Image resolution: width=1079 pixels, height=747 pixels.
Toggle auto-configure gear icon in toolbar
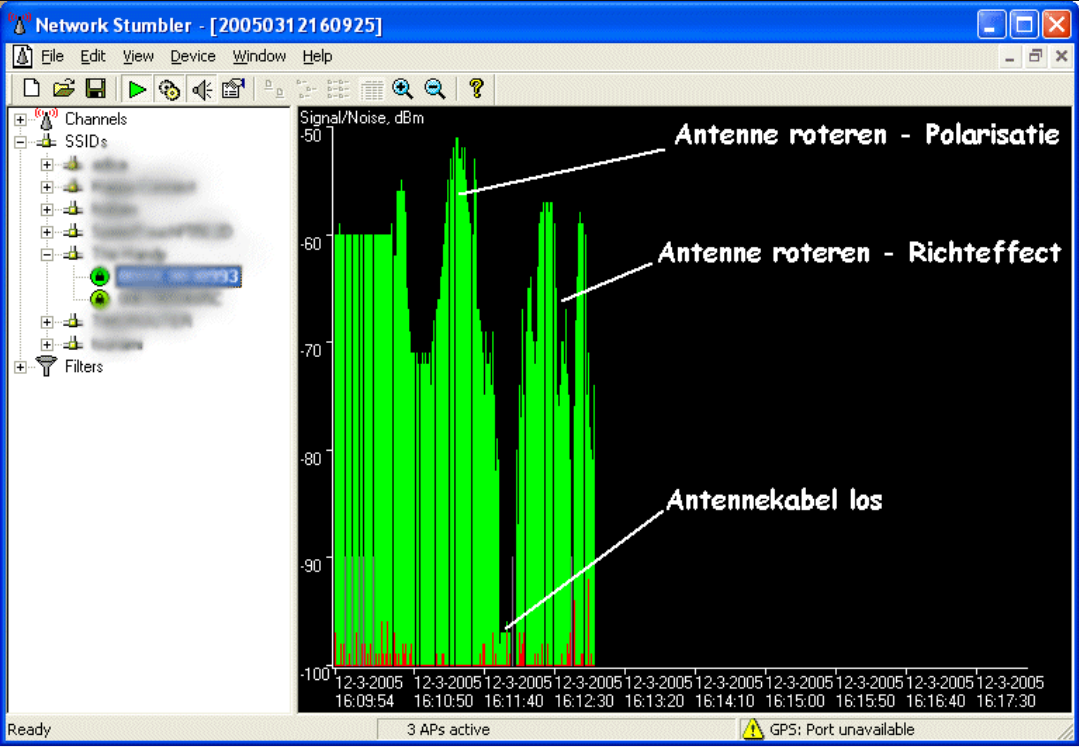click(x=169, y=89)
